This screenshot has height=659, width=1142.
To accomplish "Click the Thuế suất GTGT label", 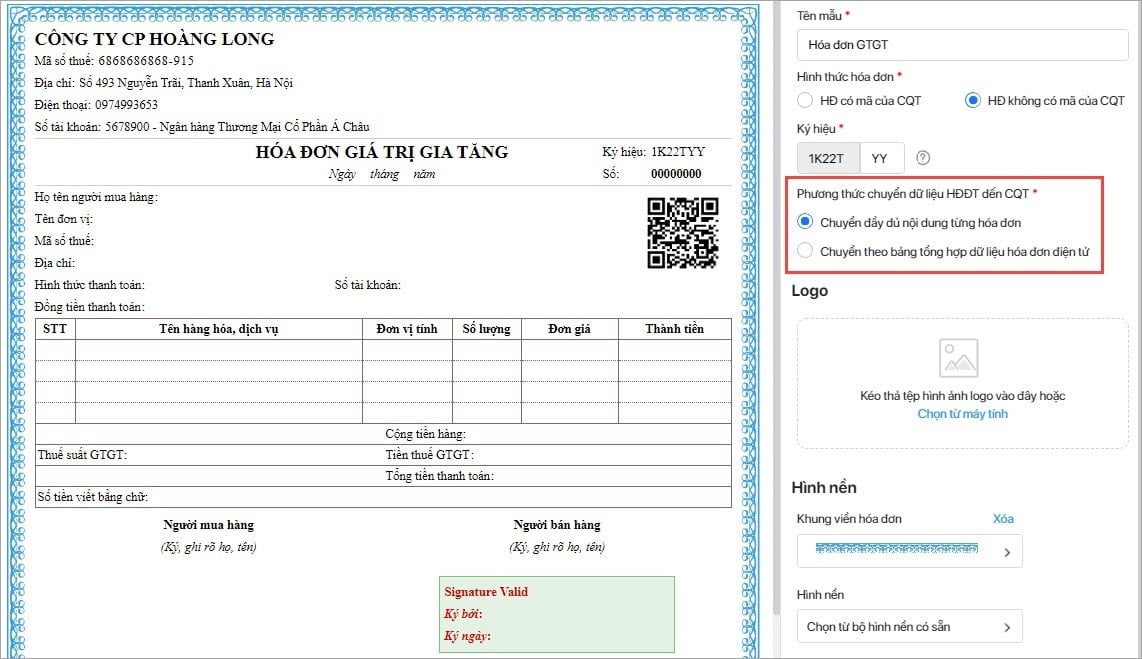I will pos(82,455).
